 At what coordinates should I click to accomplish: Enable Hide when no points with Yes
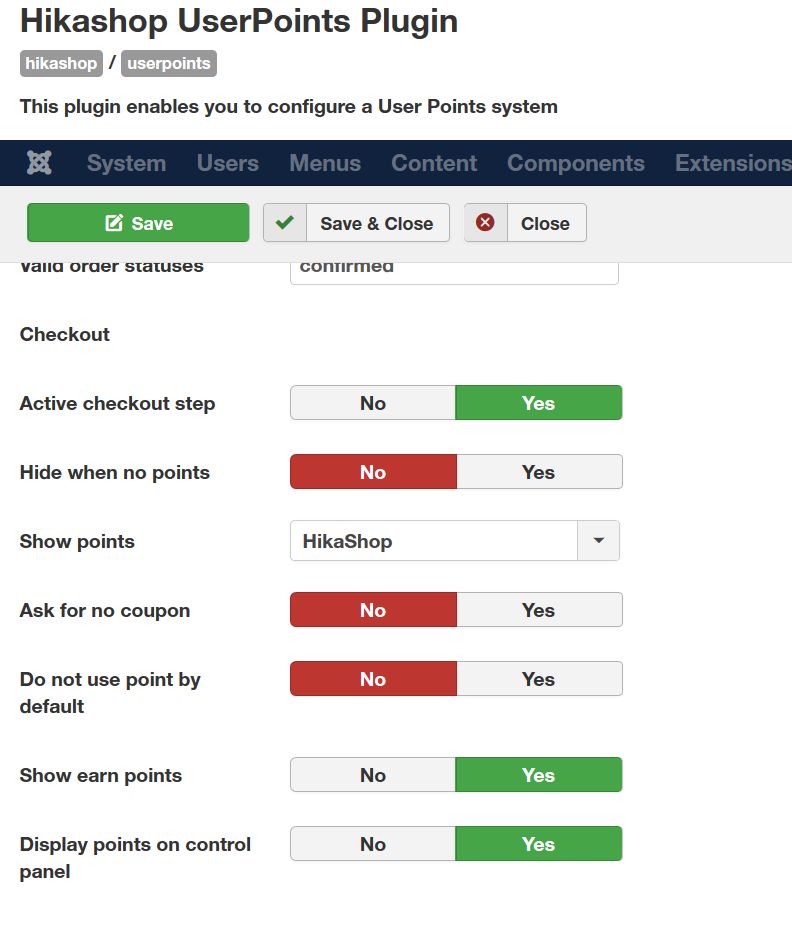pos(538,472)
